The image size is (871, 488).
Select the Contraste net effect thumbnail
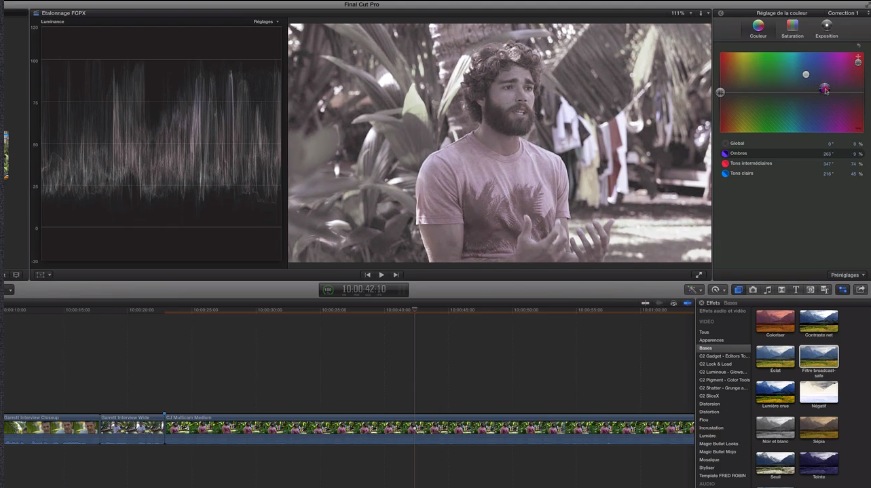[819, 321]
